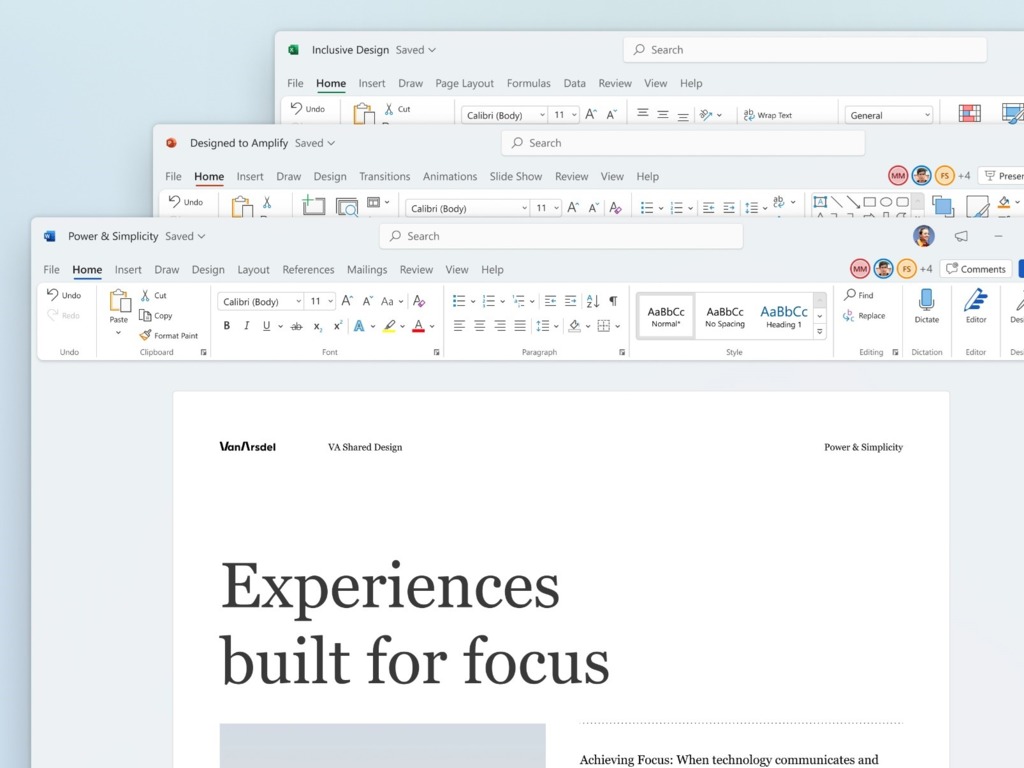This screenshot has height=768, width=1024.
Task: Expand the Styles gallery more arrow
Action: point(820,332)
